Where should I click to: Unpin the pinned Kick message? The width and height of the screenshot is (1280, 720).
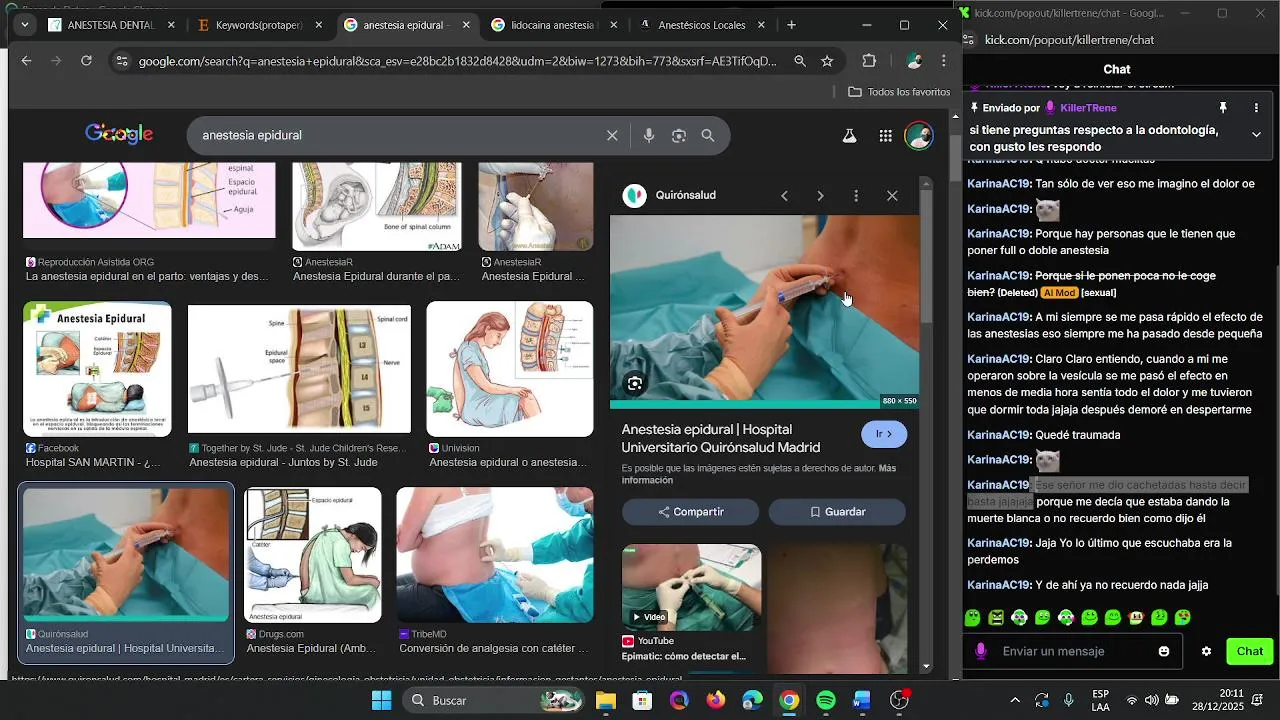pos(1222,108)
